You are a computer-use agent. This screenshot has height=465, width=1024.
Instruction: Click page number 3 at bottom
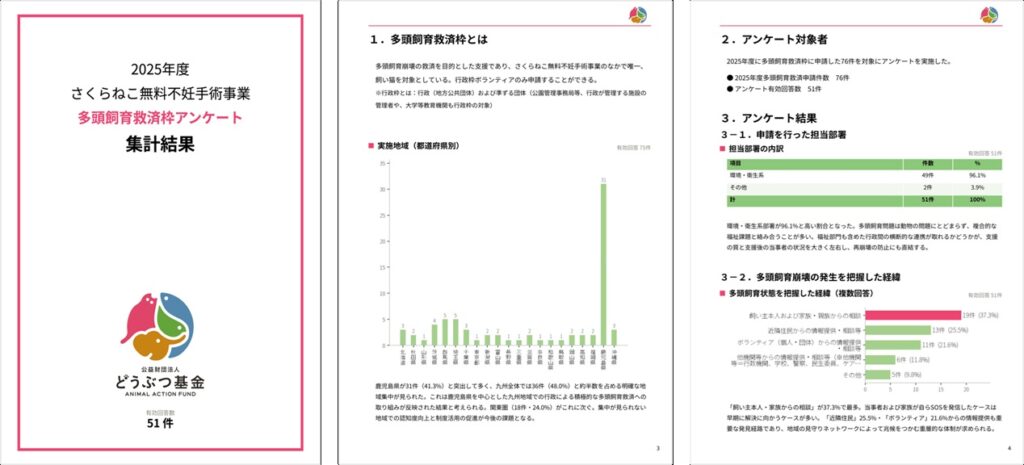click(x=657, y=448)
